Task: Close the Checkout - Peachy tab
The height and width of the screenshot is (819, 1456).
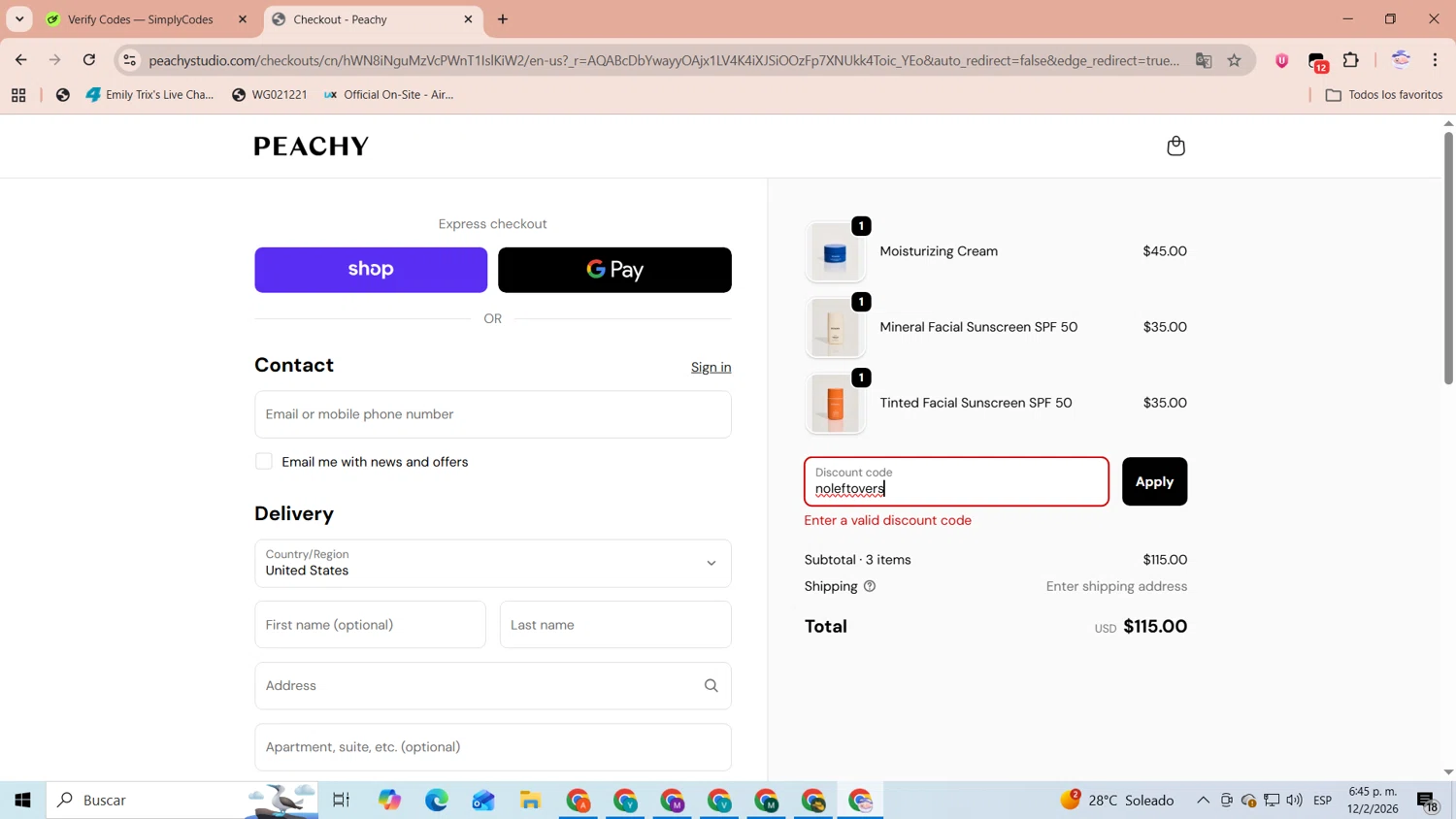Action: [468, 19]
